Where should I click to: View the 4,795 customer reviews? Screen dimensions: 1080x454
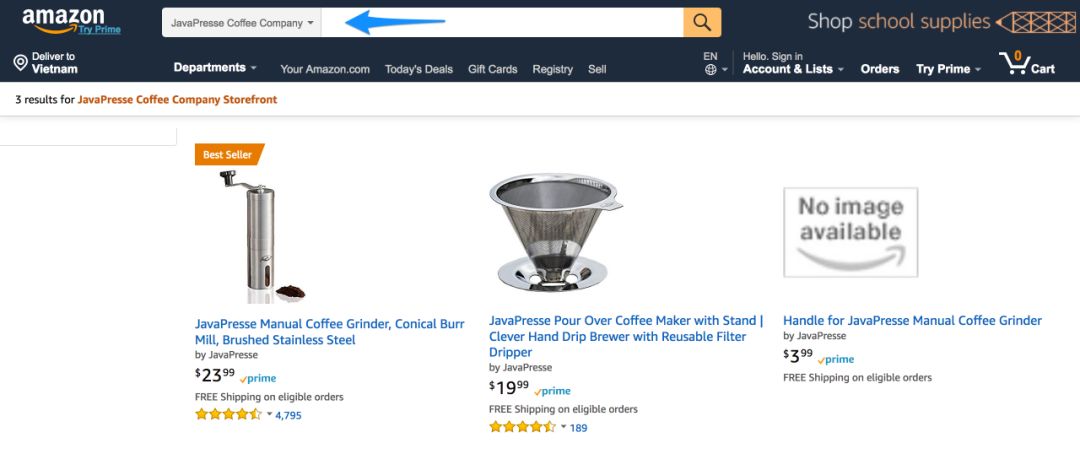[288, 415]
